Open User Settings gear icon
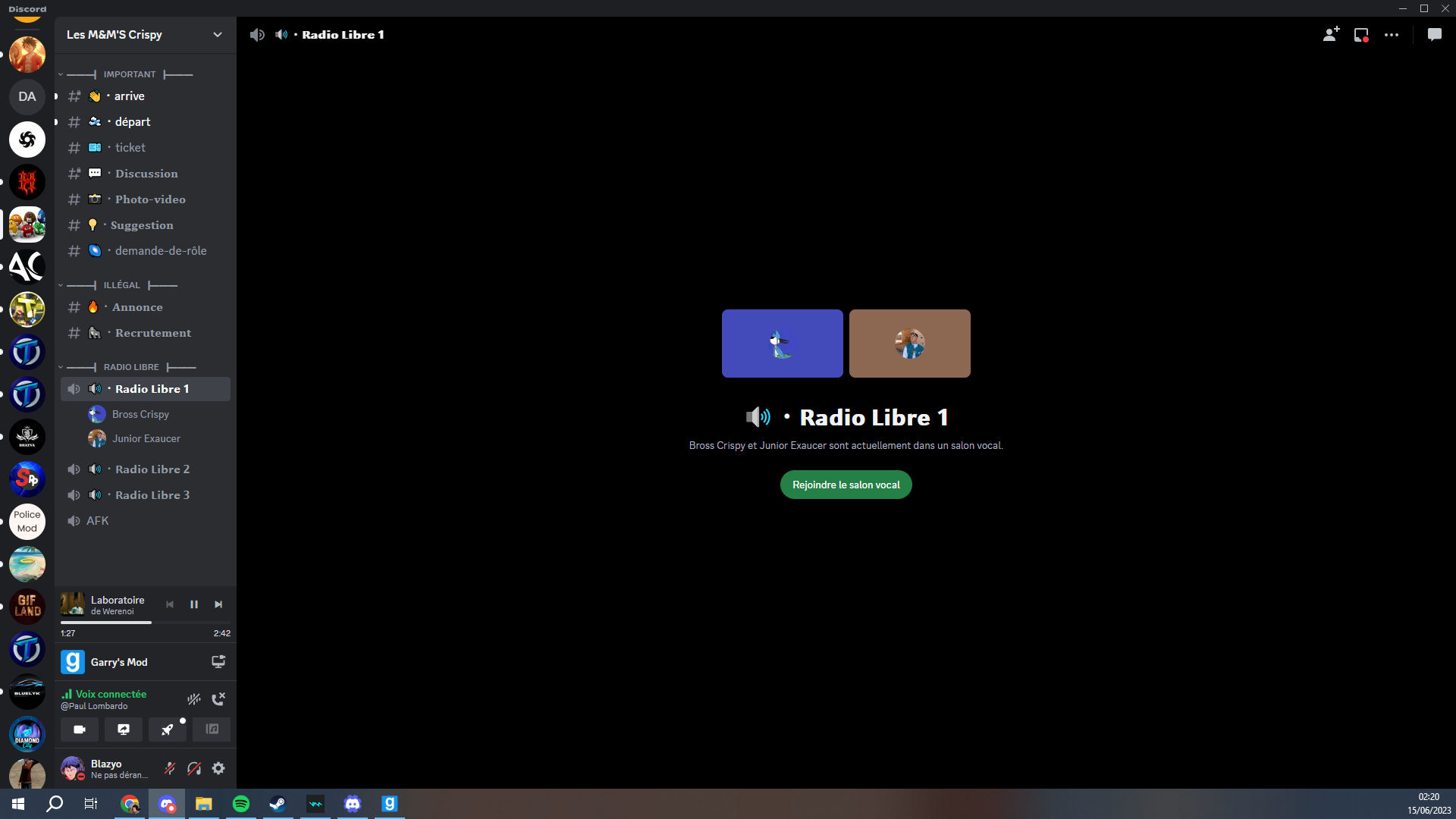The image size is (1456, 819). point(218,768)
